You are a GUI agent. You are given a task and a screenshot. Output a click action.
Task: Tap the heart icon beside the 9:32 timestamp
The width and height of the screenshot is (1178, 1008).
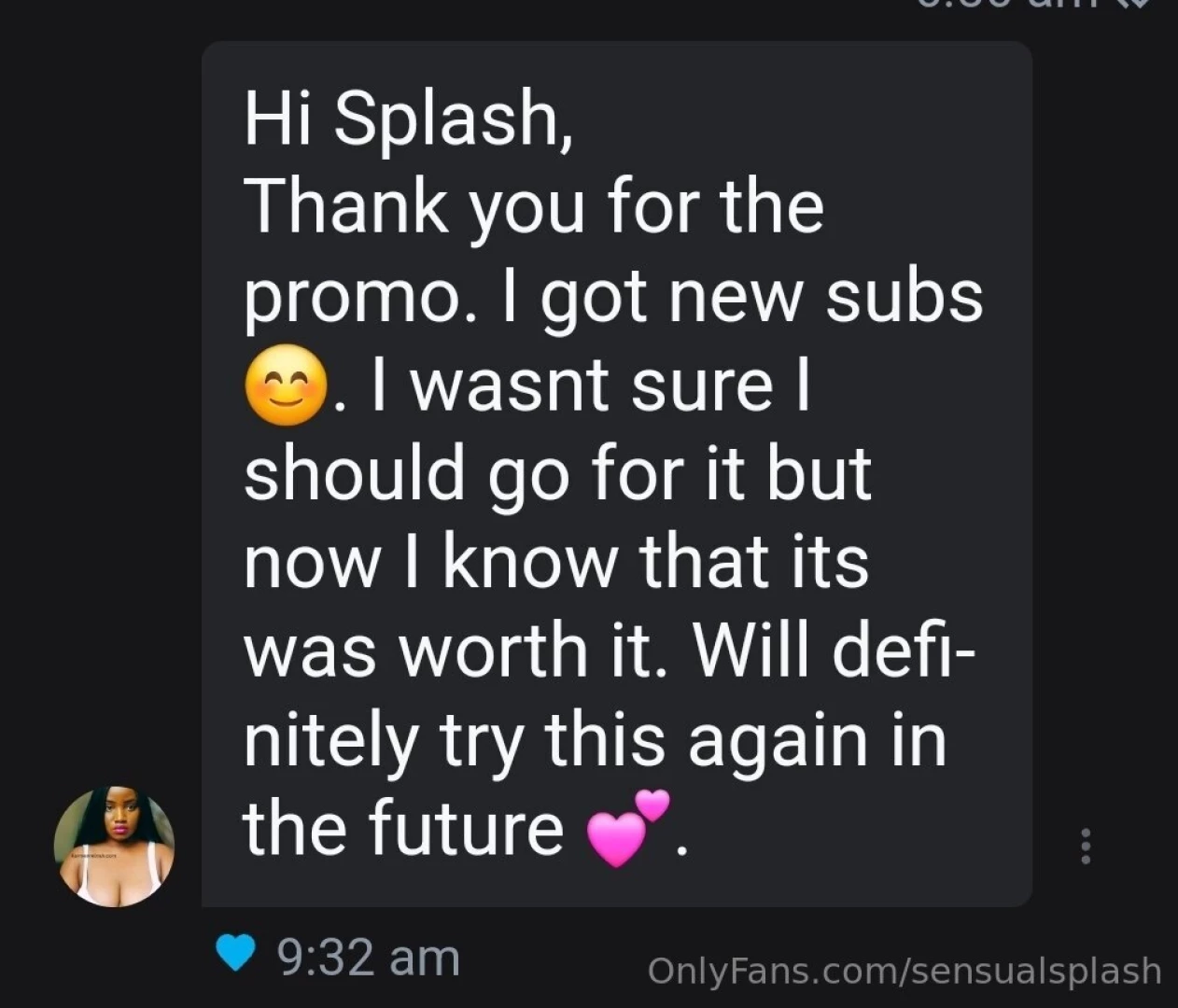[235, 954]
